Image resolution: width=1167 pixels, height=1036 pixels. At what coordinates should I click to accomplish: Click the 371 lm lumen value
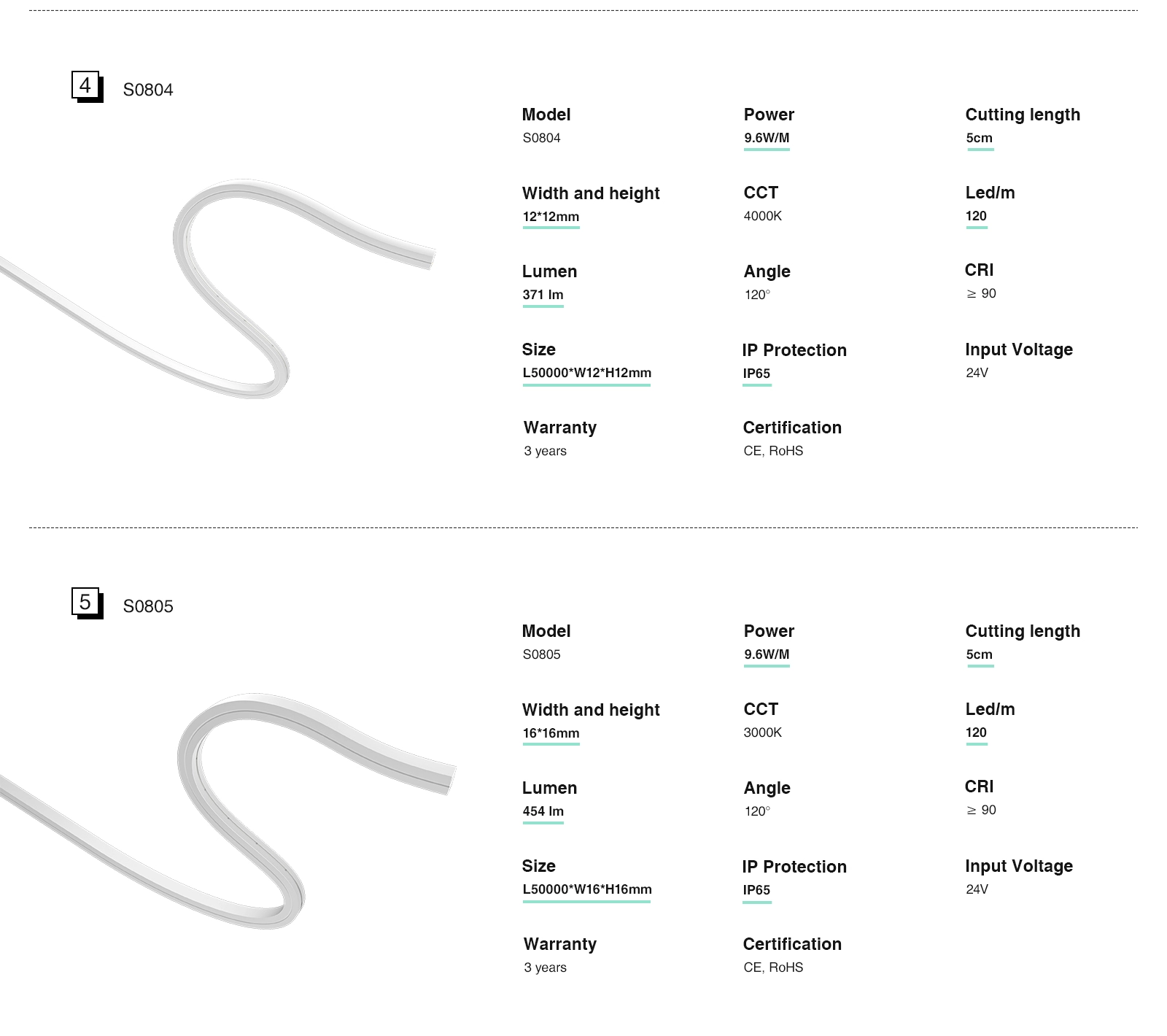[543, 295]
